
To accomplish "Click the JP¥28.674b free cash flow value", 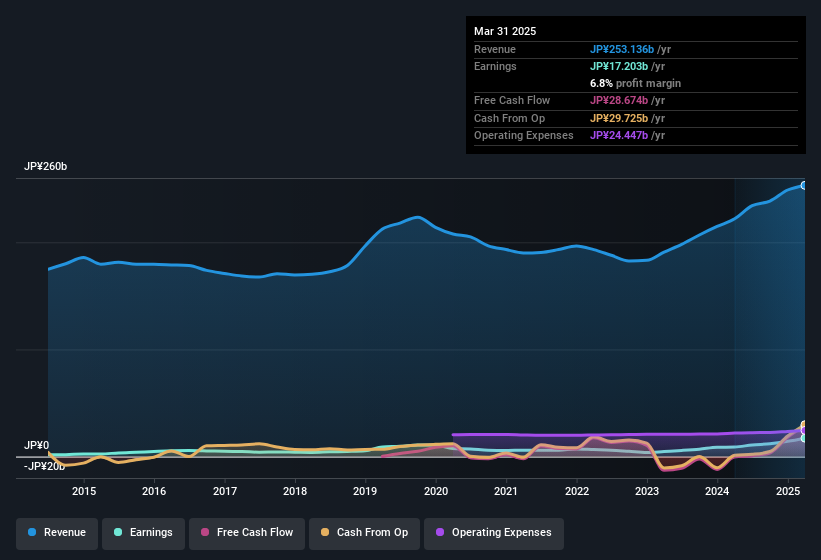I will (619, 100).
